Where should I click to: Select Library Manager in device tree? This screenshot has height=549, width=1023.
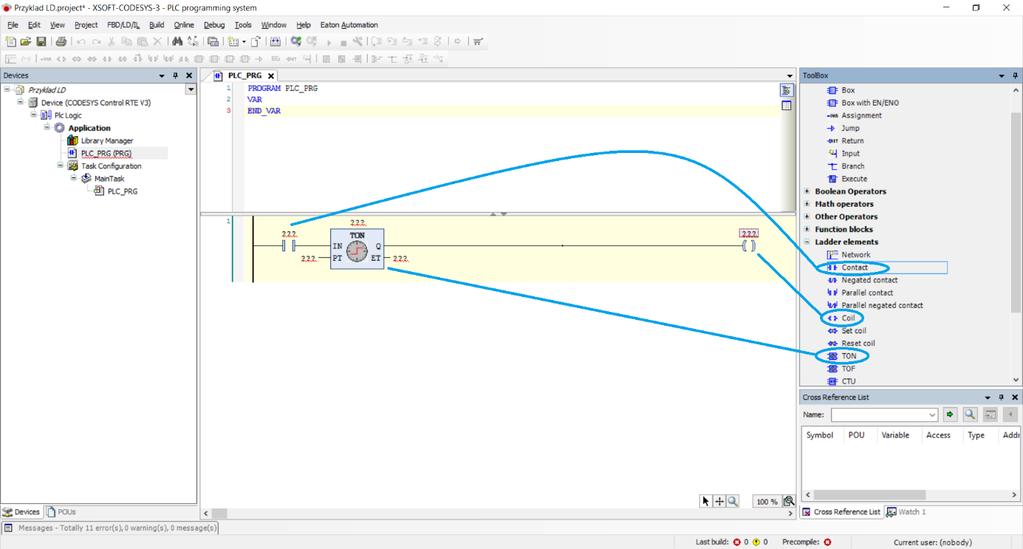click(x=100, y=141)
